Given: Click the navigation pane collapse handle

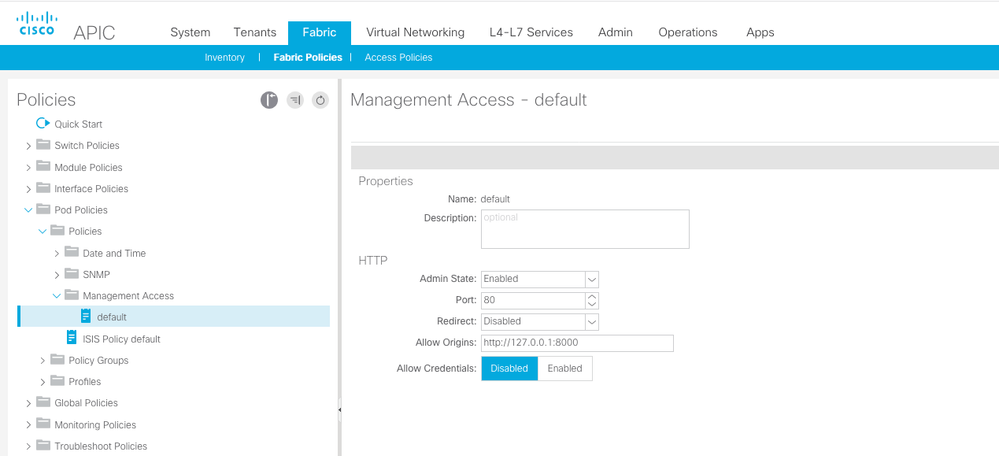Looking at the screenshot, I should [340, 410].
